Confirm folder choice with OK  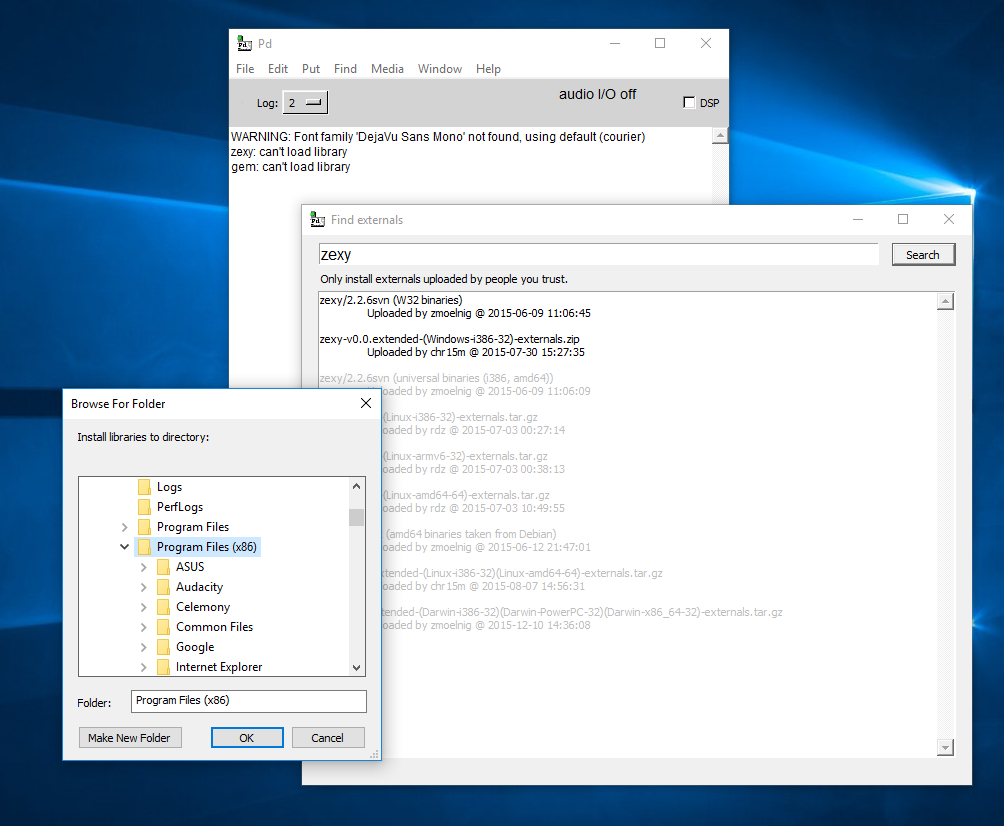coord(247,738)
